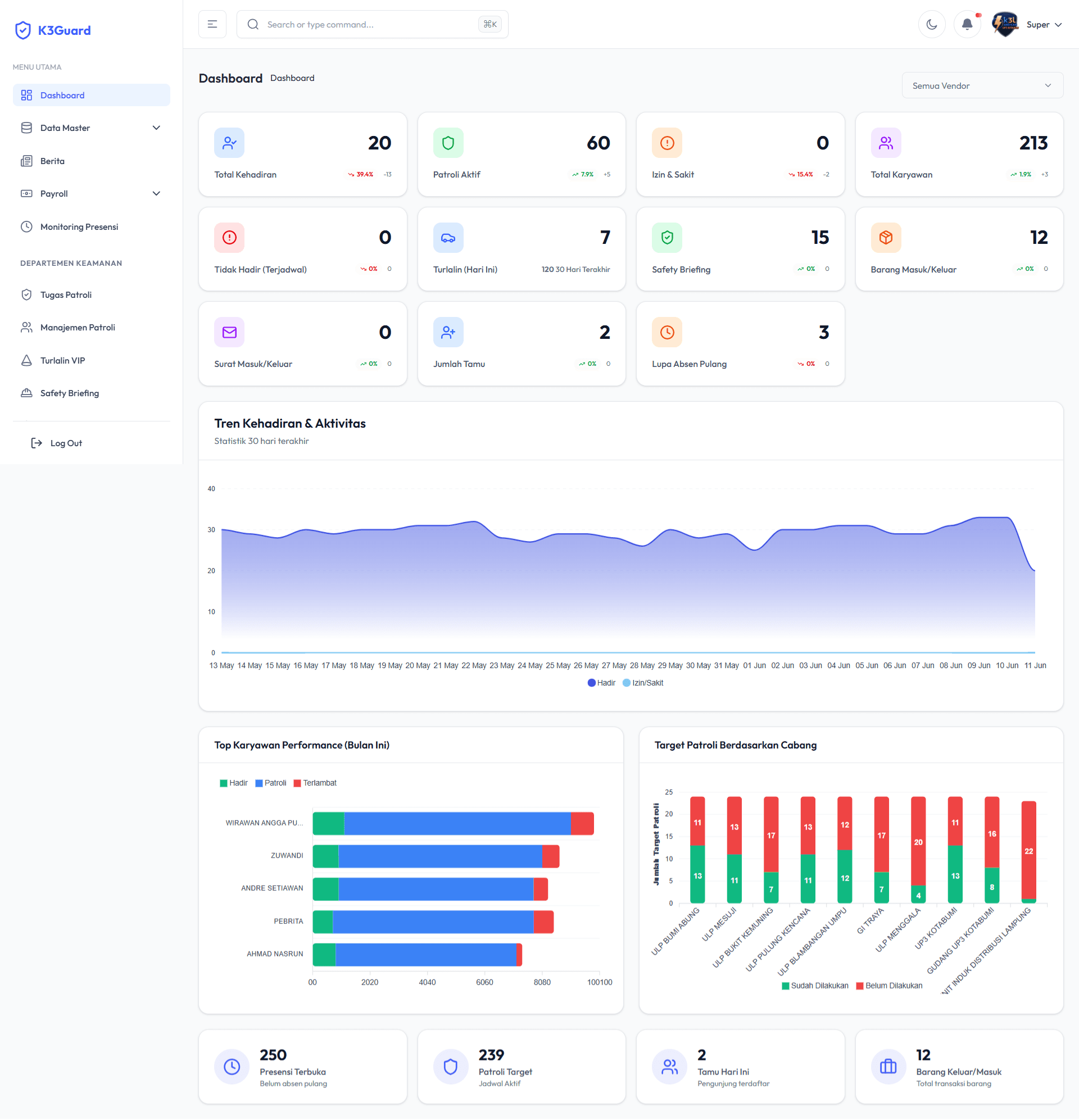Click the 120 30 Hari Terakhir text
Screen dimensions: 1079x1120
575,270
